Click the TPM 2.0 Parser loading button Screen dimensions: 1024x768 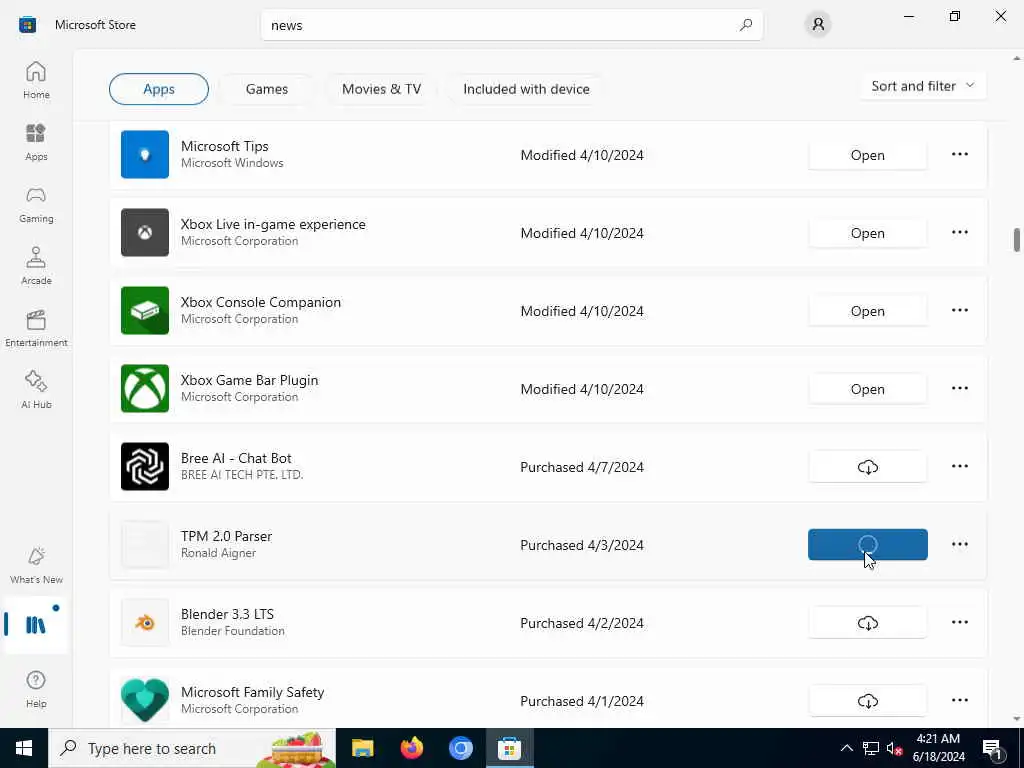(867, 545)
